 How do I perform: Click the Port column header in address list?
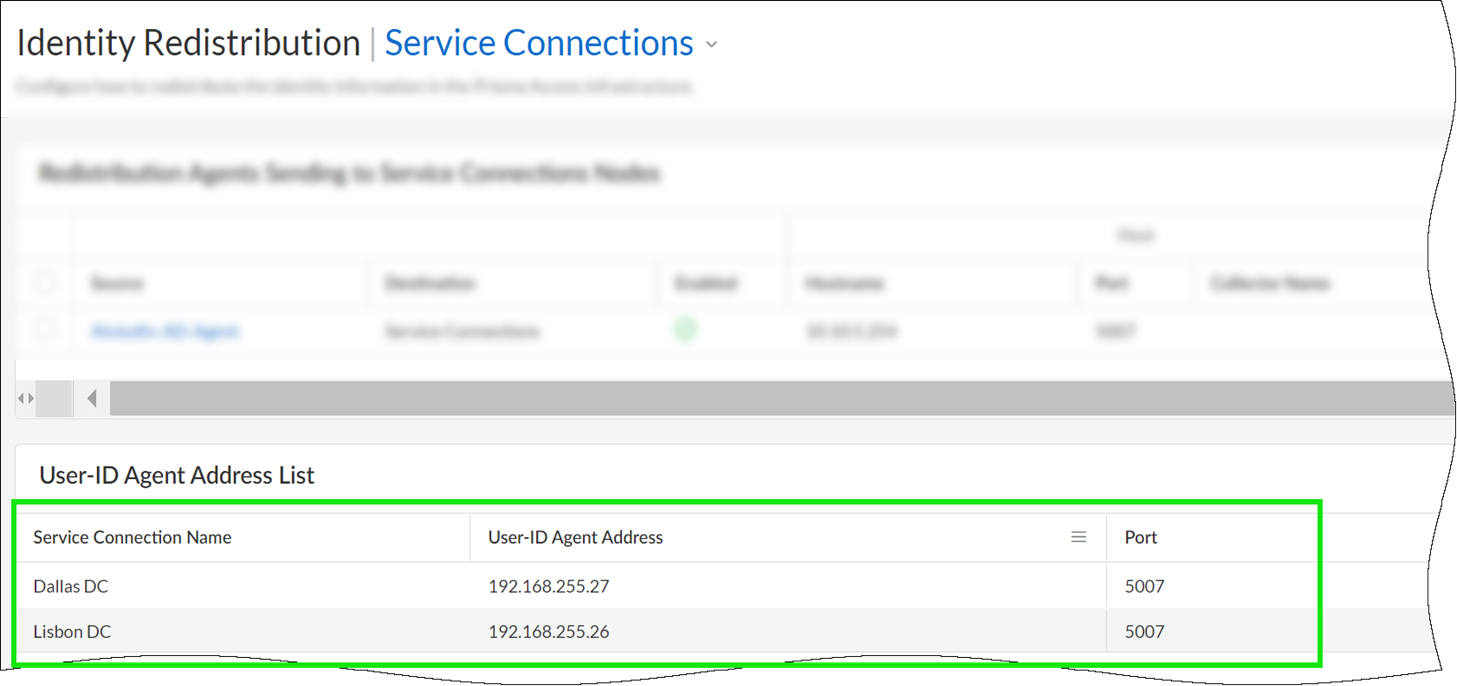click(x=1140, y=538)
